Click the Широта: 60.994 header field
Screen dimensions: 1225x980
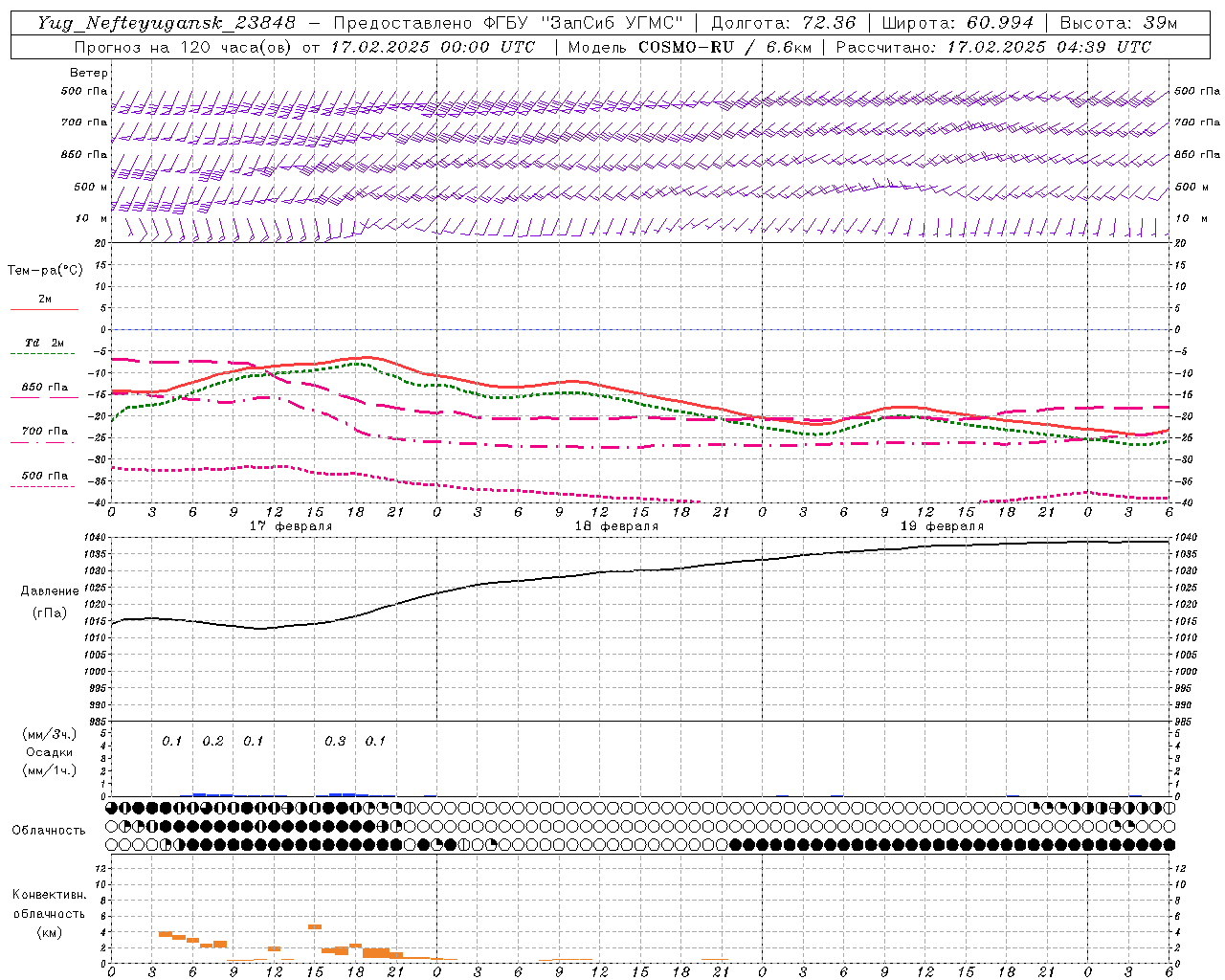click(957, 23)
